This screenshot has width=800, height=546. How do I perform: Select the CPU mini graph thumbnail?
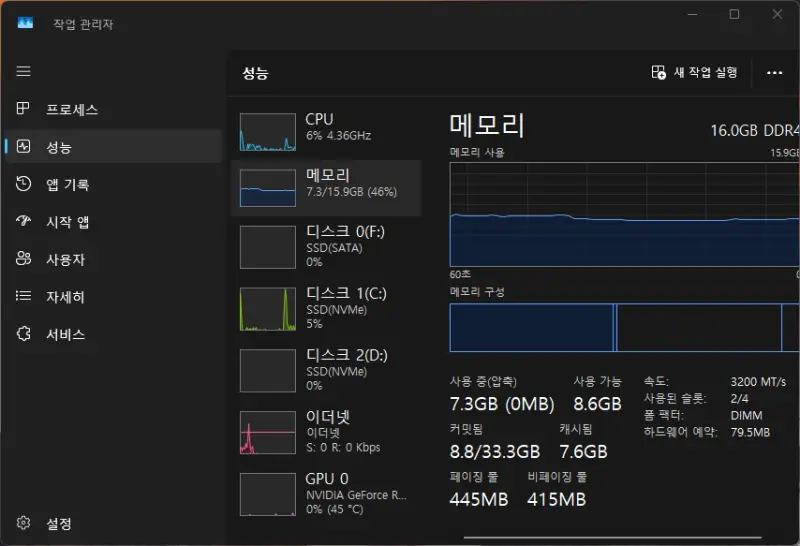click(268, 132)
